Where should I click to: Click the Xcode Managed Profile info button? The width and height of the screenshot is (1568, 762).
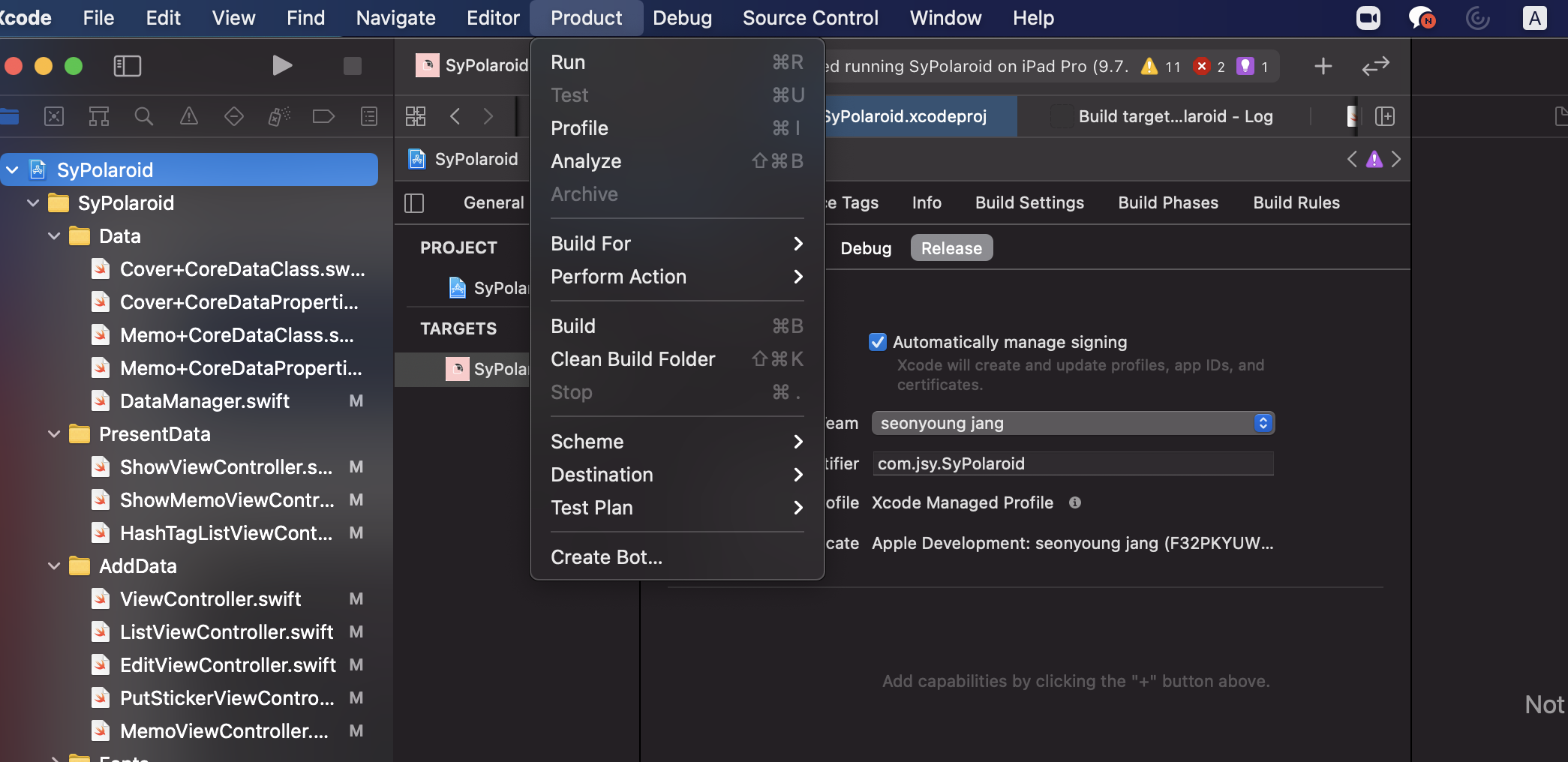tap(1075, 502)
